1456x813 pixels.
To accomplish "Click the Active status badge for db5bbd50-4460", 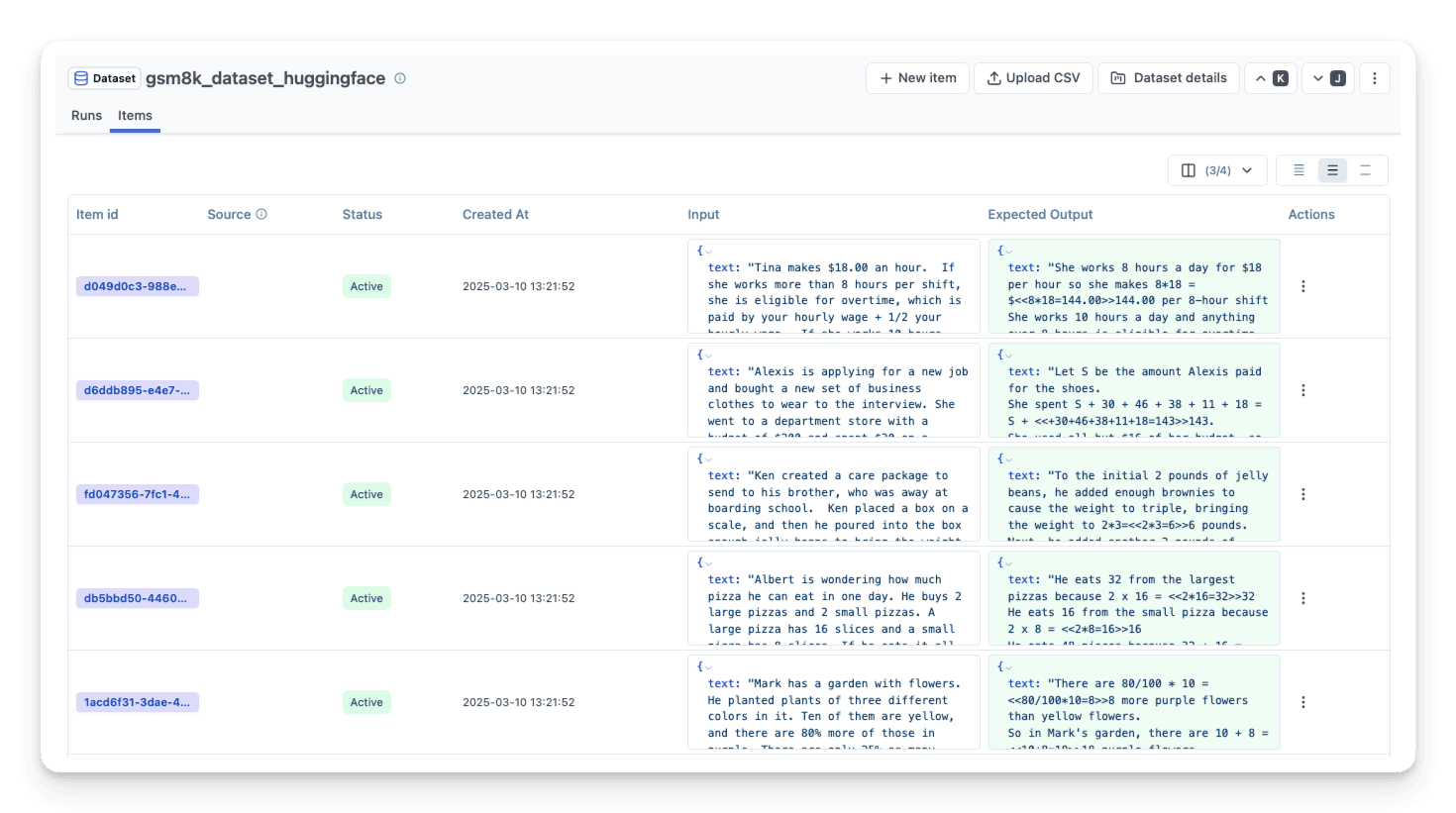I will 366,598.
